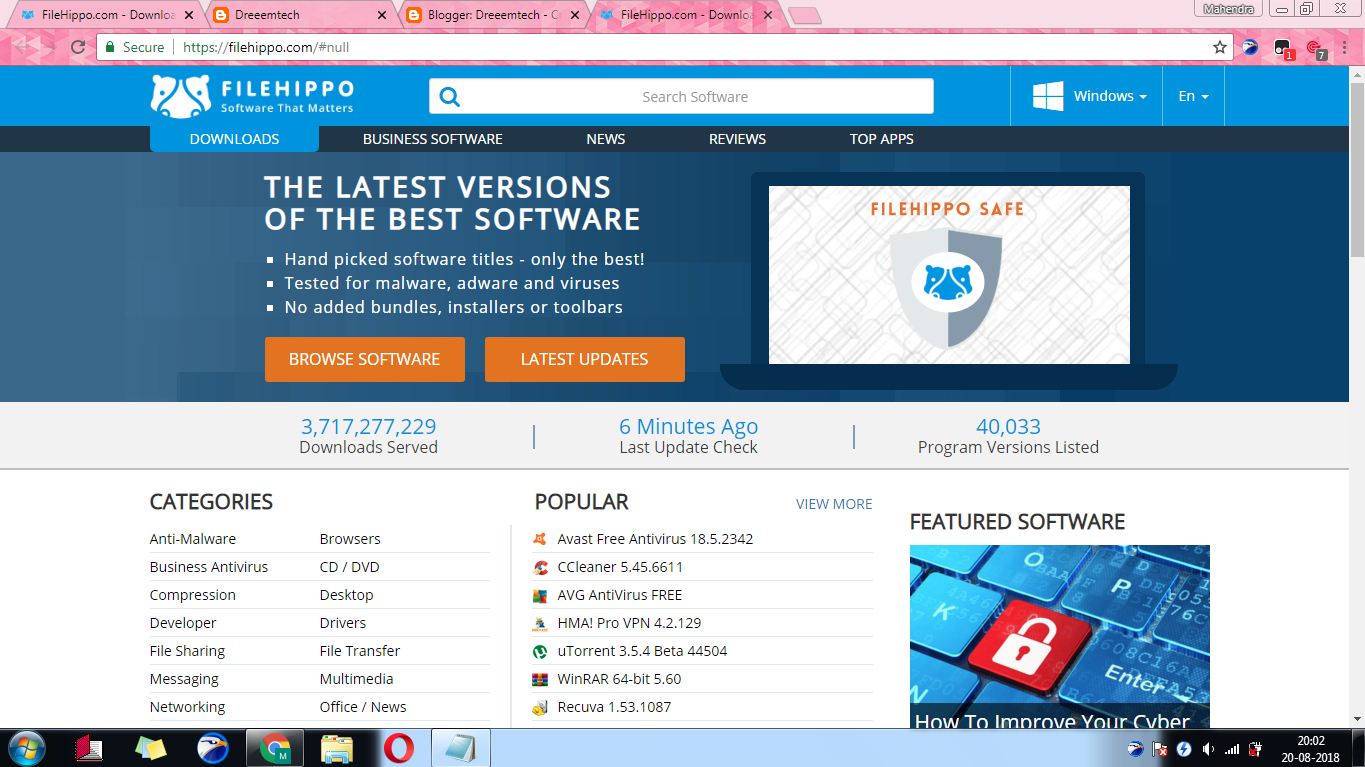
Task: Click the Secure padlock in address bar
Action: (110, 46)
